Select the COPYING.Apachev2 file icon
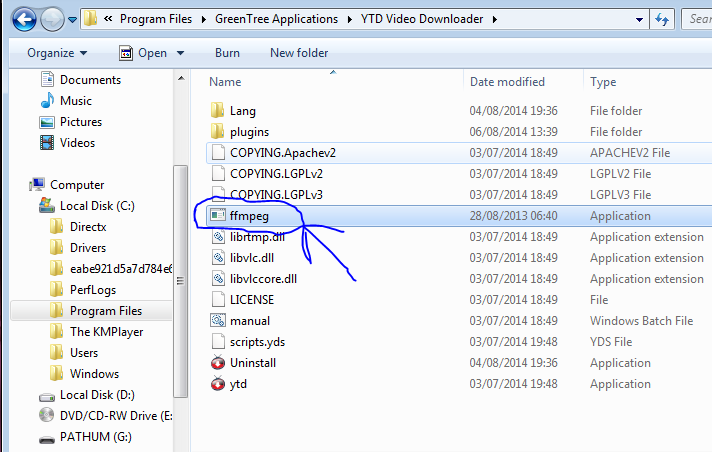The image size is (712, 452). click(x=218, y=153)
